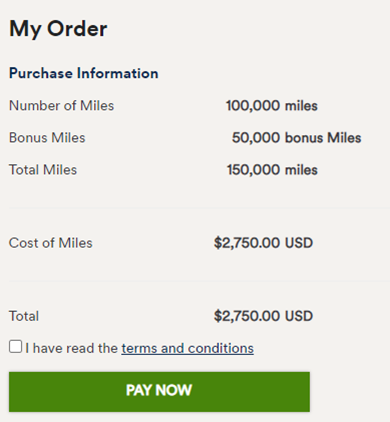Click USD in the Cost of Miles row
Viewport: 390px width, 422px height.
coord(299,243)
